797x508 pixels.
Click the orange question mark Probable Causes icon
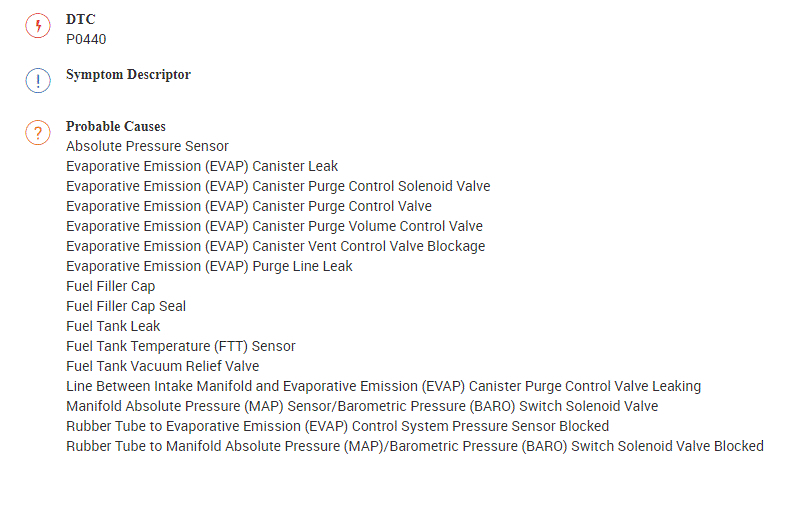37,133
